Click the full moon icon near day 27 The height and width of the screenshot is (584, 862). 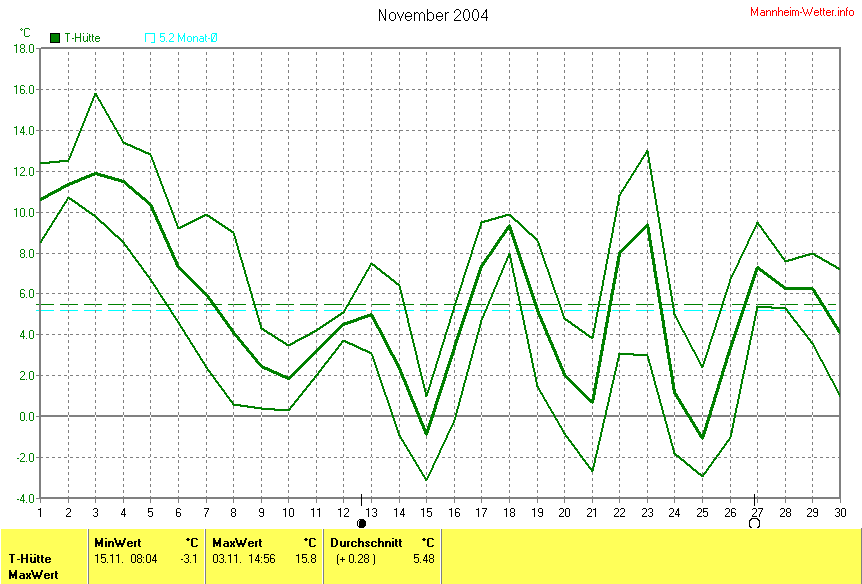[x=754, y=522]
